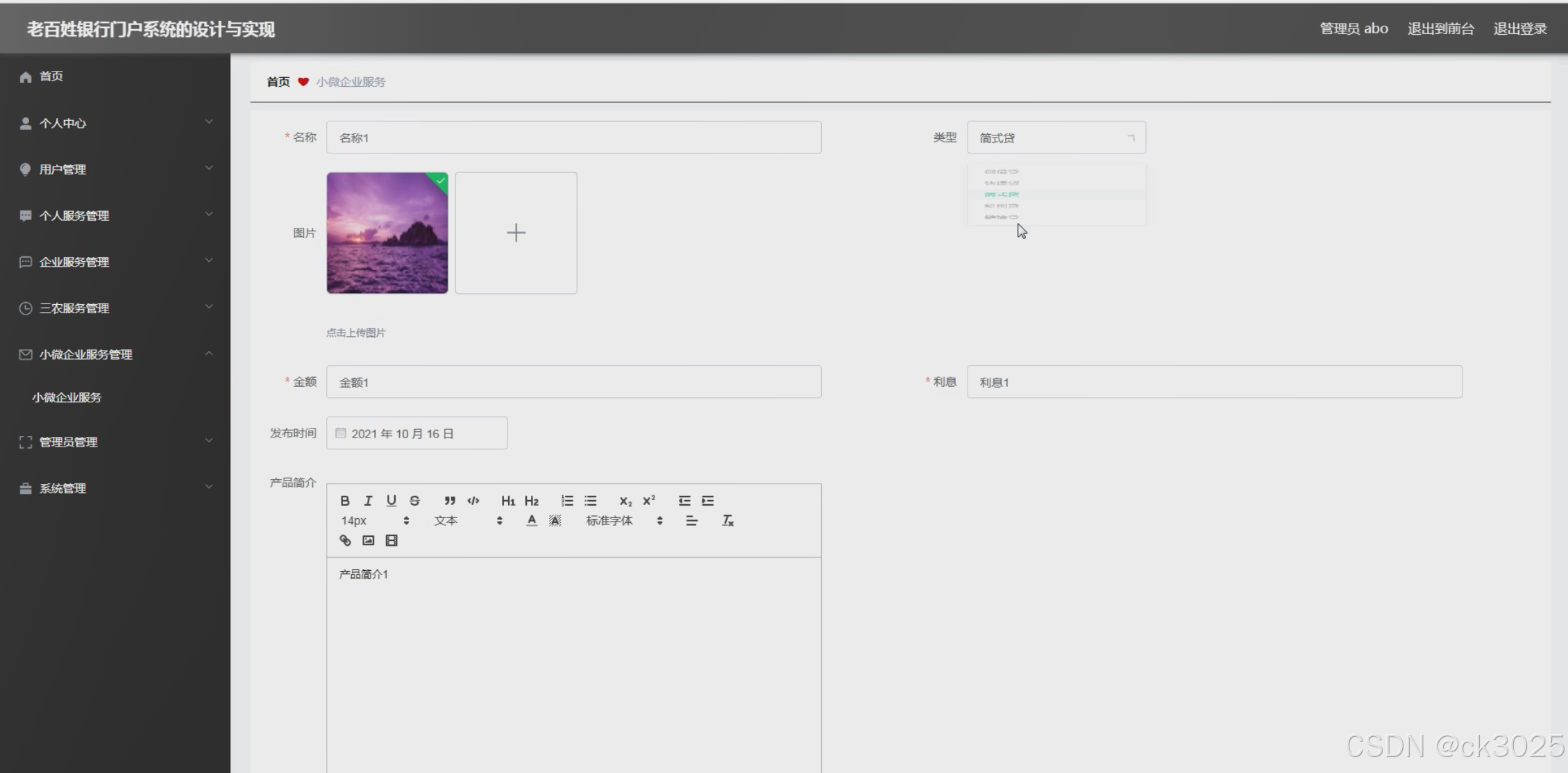
Task: Click 退出到前台 link
Action: pyautogui.click(x=1440, y=28)
